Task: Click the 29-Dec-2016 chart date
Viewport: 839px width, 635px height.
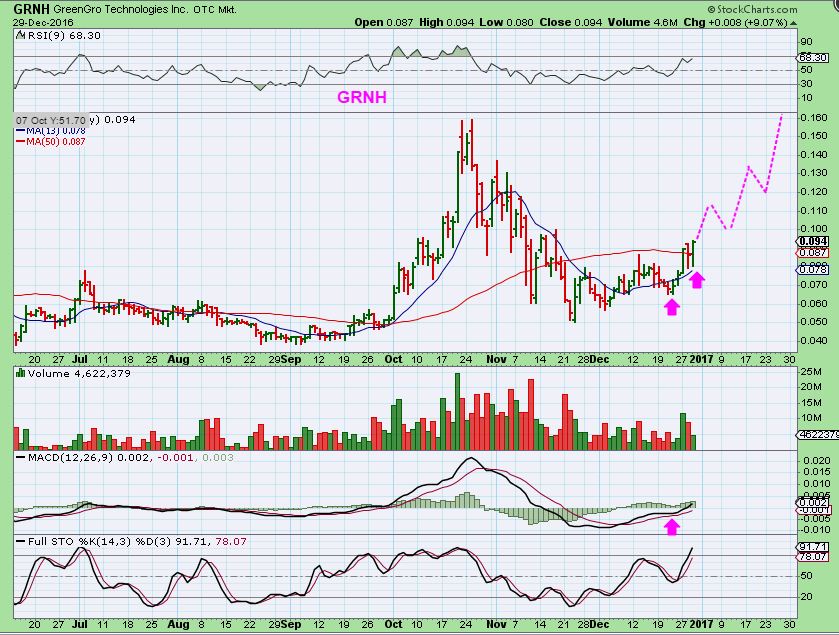Action: [43, 22]
